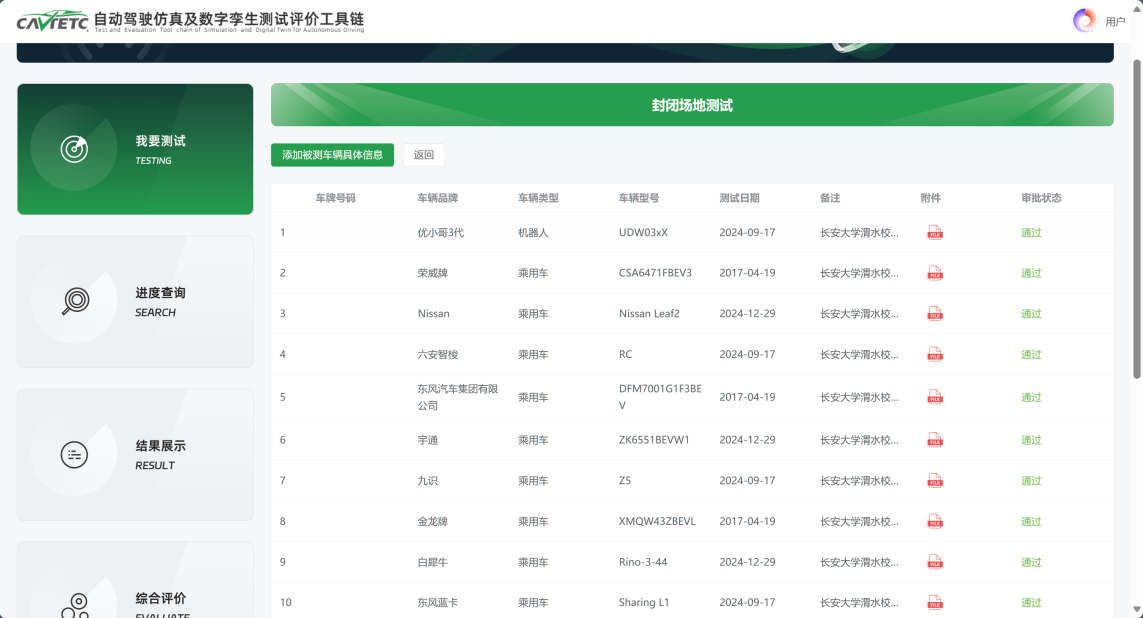Image resolution: width=1143 pixels, height=618 pixels.
Task: Click the 用户 label in header
Action: click(x=1115, y=22)
